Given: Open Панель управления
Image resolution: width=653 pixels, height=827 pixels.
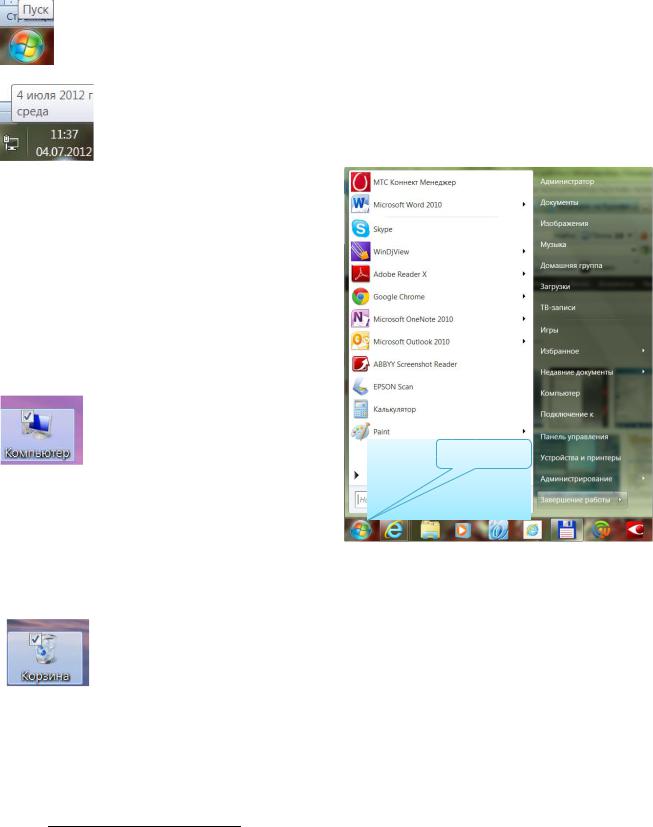Looking at the screenshot, I should (x=574, y=437).
